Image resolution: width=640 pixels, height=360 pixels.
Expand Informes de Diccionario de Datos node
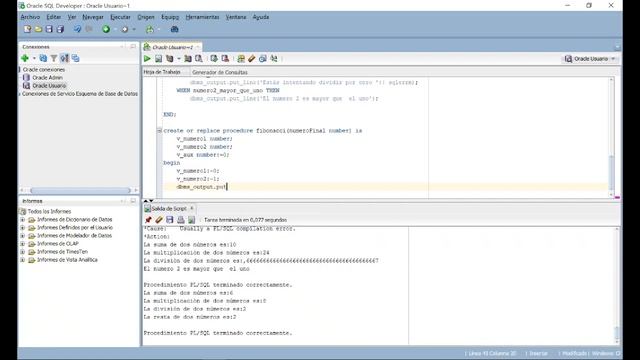22,220
